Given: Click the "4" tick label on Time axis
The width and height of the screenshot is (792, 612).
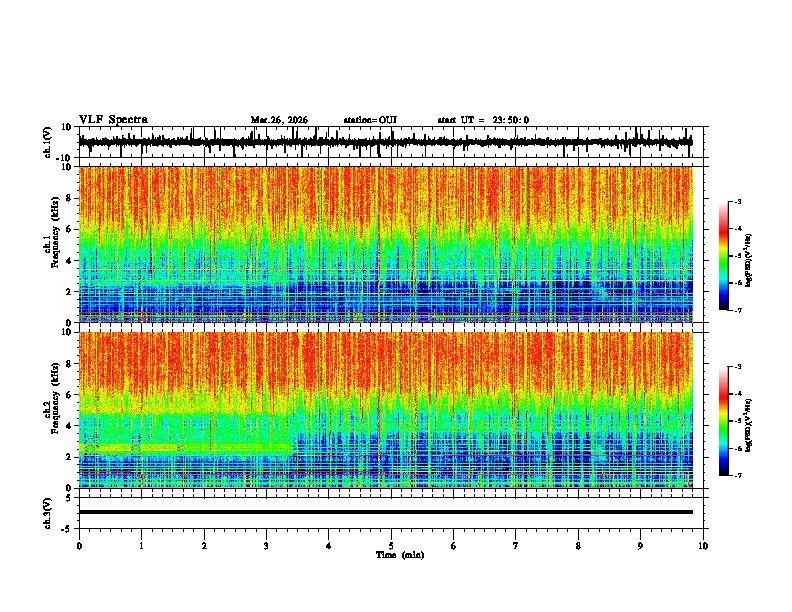Looking at the screenshot, I should point(329,546).
